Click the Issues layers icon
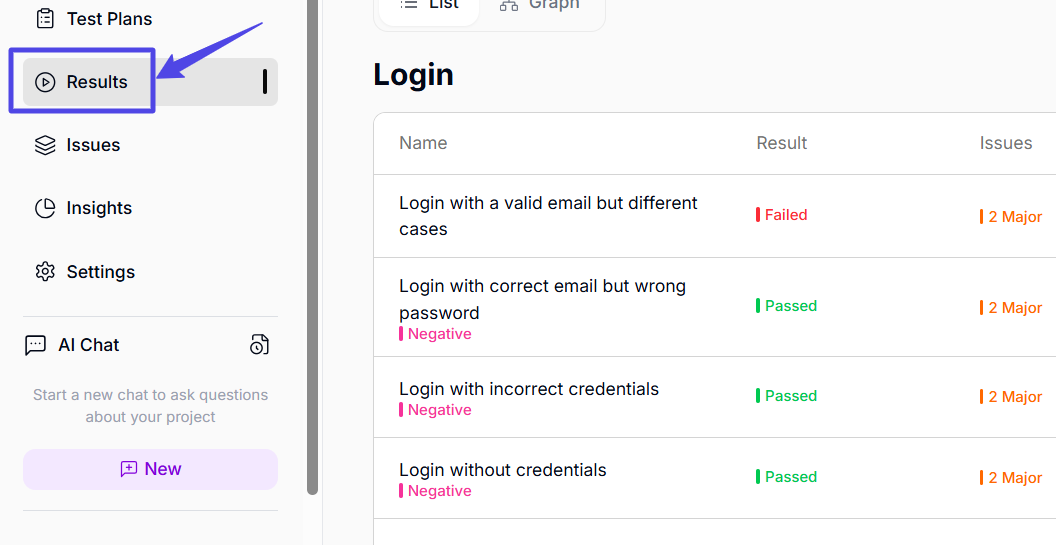1056x545 pixels. tap(45, 145)
